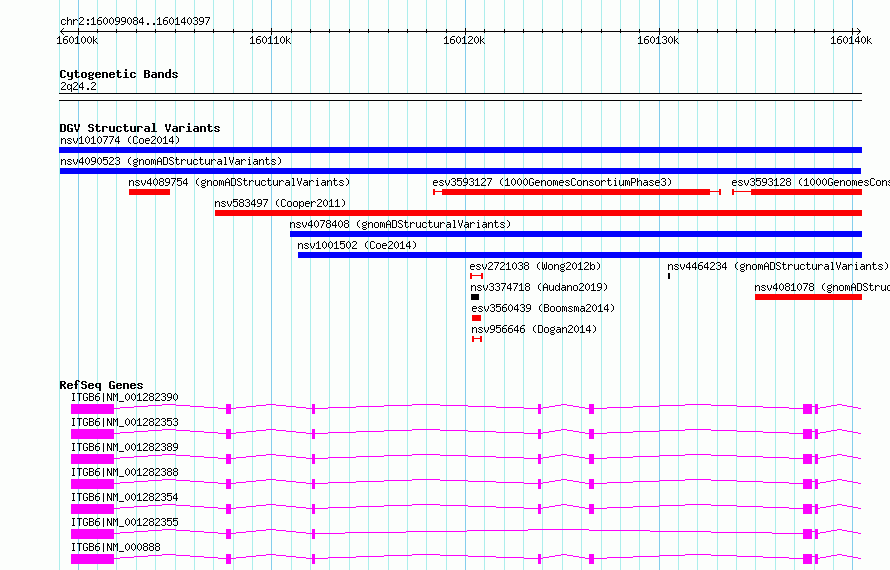Click the large first exon of NM_001282390
This screenshot has width=890, height=570.
tap(93, 409)
